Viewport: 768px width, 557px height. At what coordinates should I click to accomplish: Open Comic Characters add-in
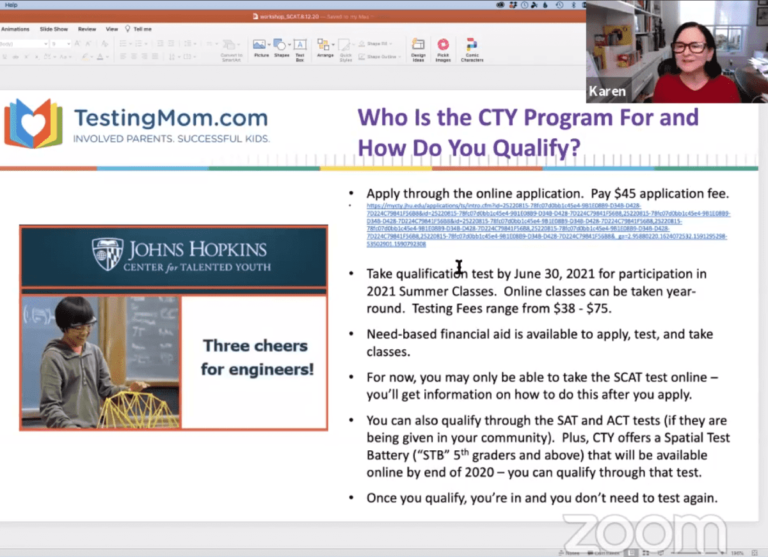(472, 48)
